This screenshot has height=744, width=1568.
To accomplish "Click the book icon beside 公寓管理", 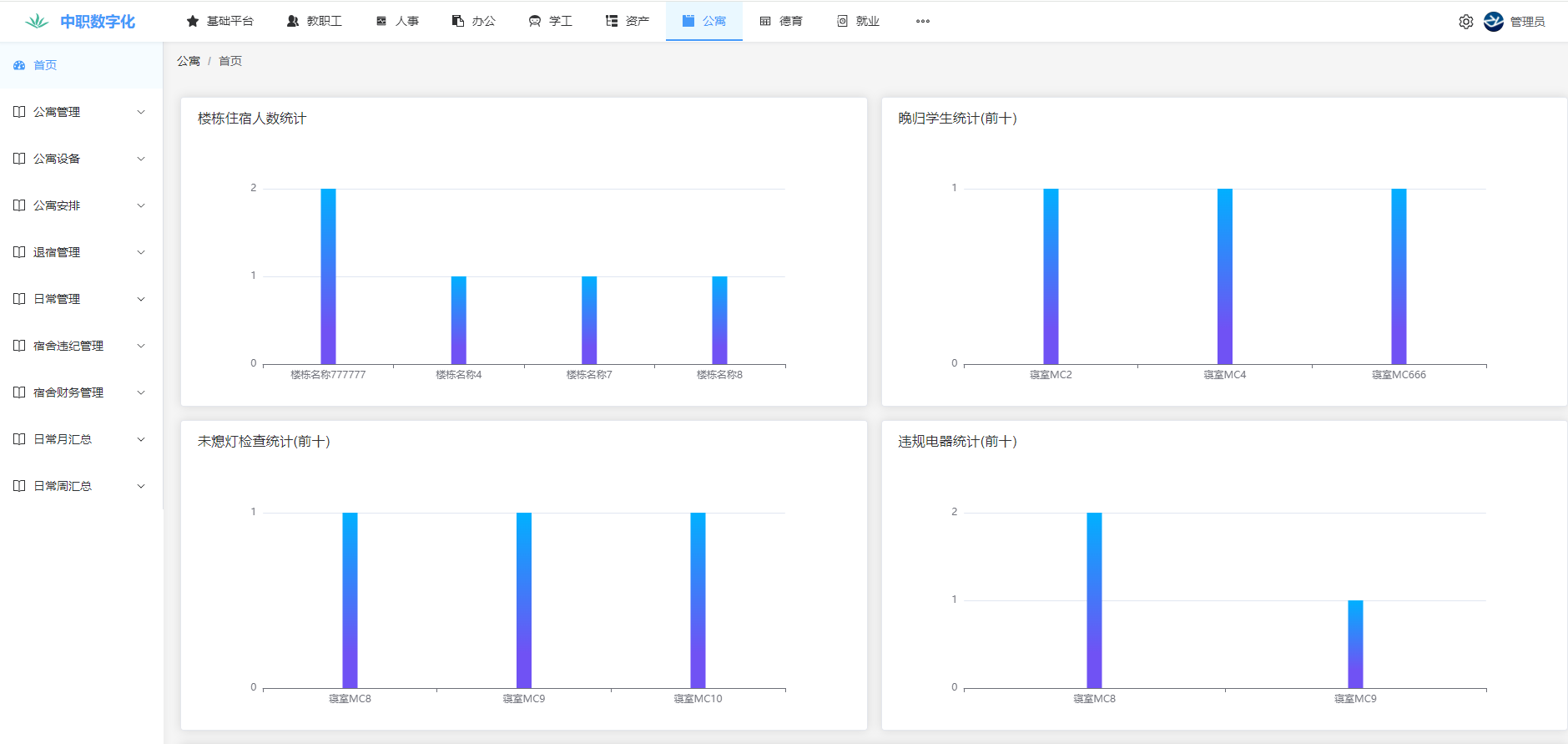I will click(x=19, y=112).
